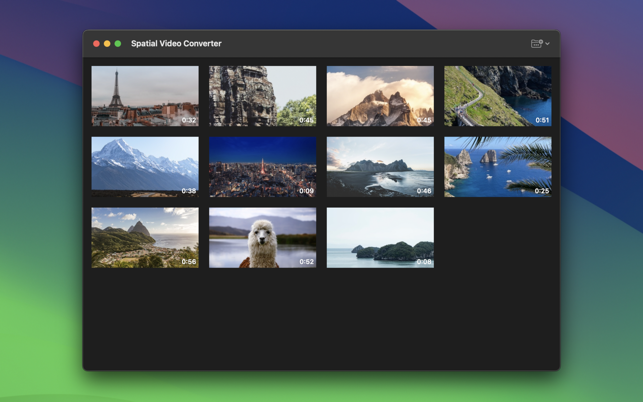Select the black sand beach video 0:46
Viewport: 643px width, 402px height.
pos(380,167)
